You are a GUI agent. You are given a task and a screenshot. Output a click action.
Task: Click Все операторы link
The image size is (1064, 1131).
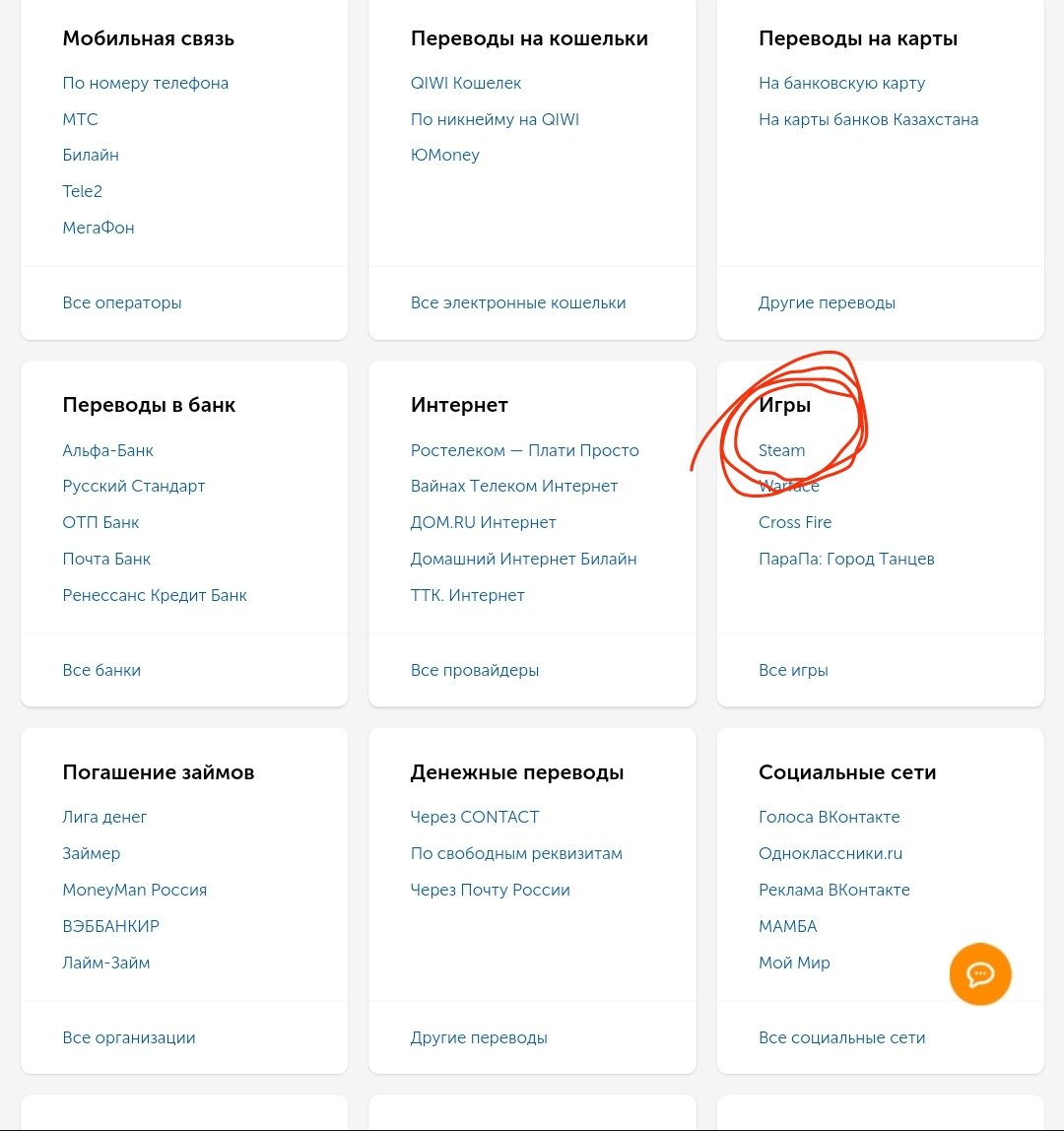[x=122, y=303]
